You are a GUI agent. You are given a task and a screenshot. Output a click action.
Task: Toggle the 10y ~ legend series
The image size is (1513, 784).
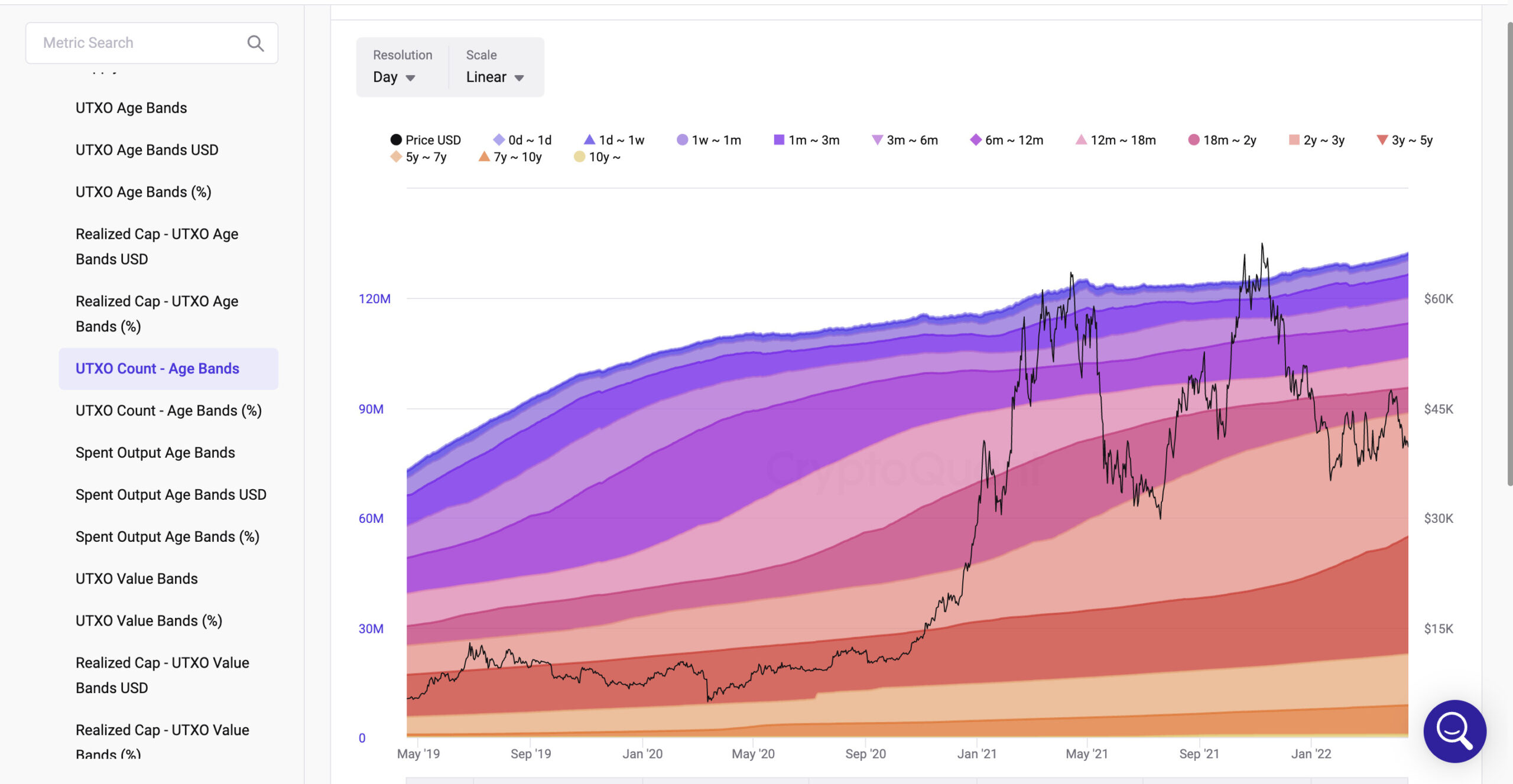click(598, 157)
